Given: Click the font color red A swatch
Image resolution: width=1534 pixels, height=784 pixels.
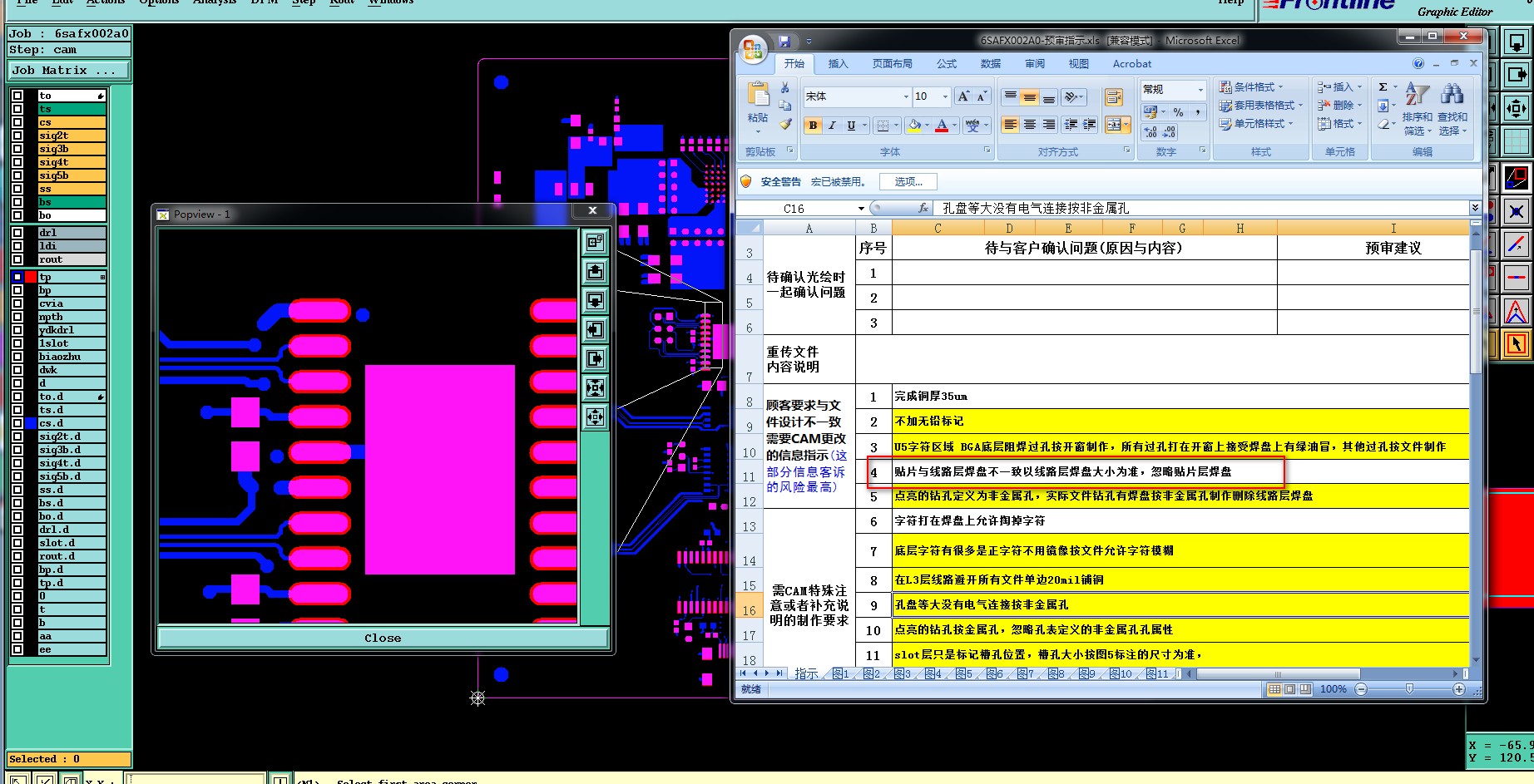Looking at the screenshot, I should tap(942, 126).
